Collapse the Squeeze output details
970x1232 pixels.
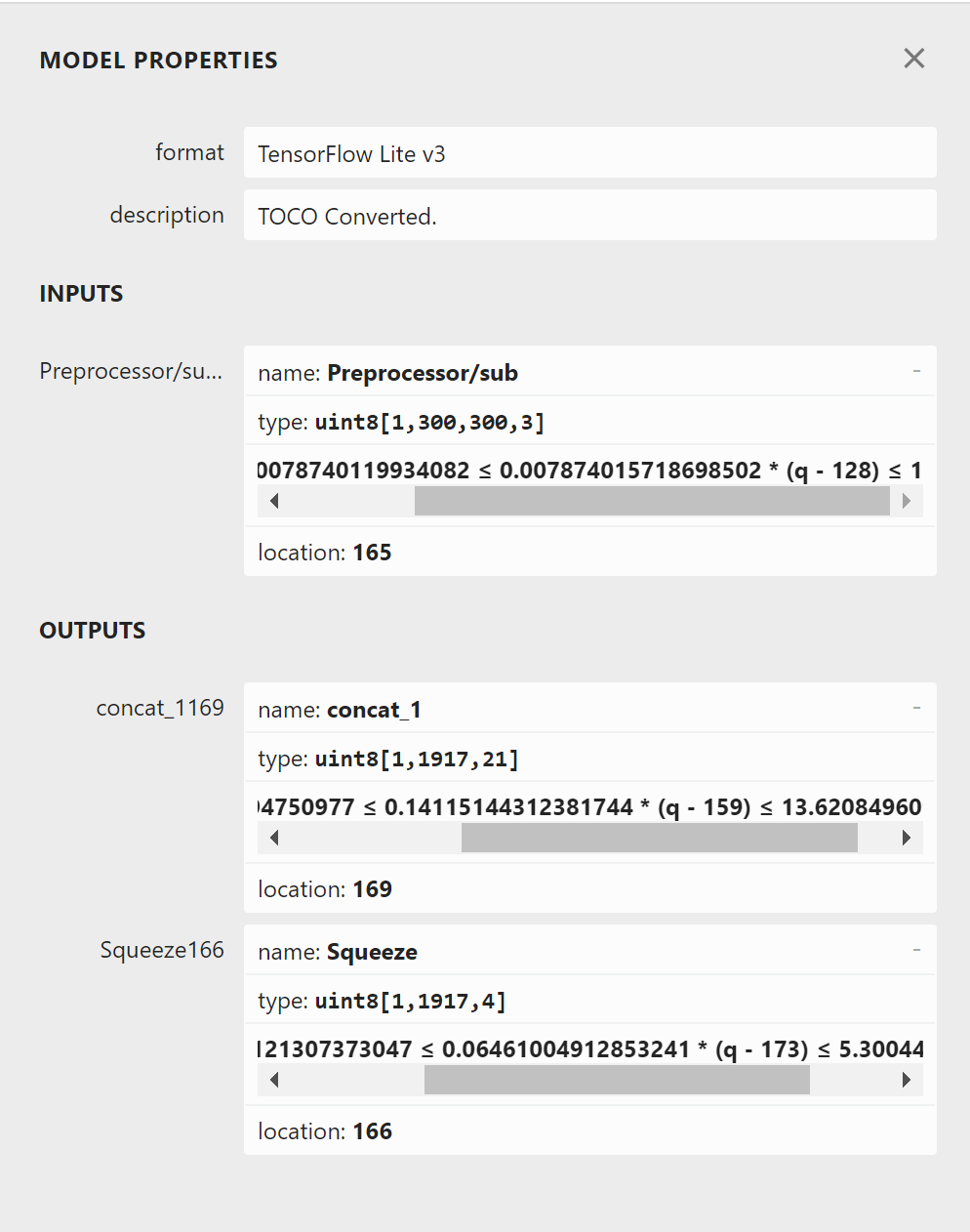(x=916, y=950)
